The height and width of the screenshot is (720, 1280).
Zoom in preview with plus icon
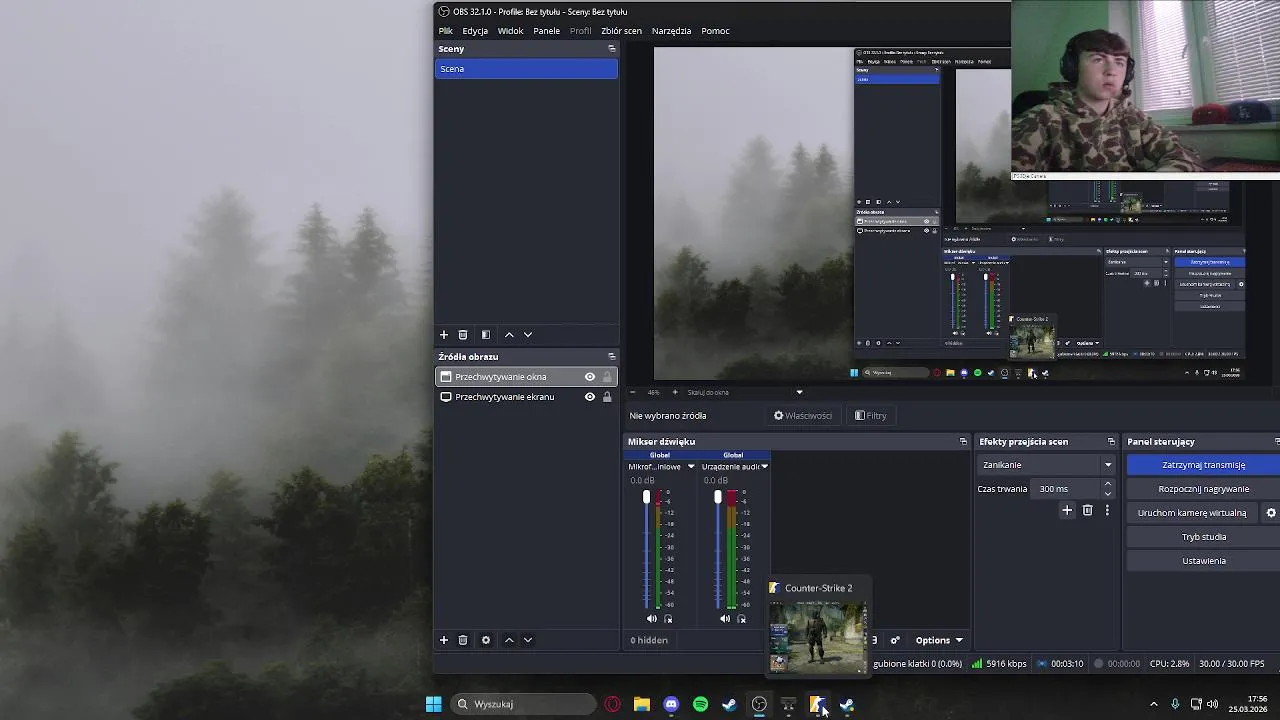(675, 392)
